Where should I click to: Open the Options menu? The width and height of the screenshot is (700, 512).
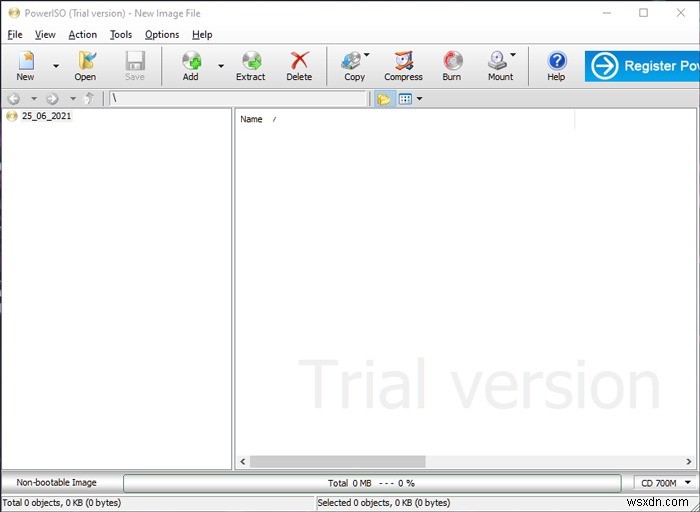(162, 34)
